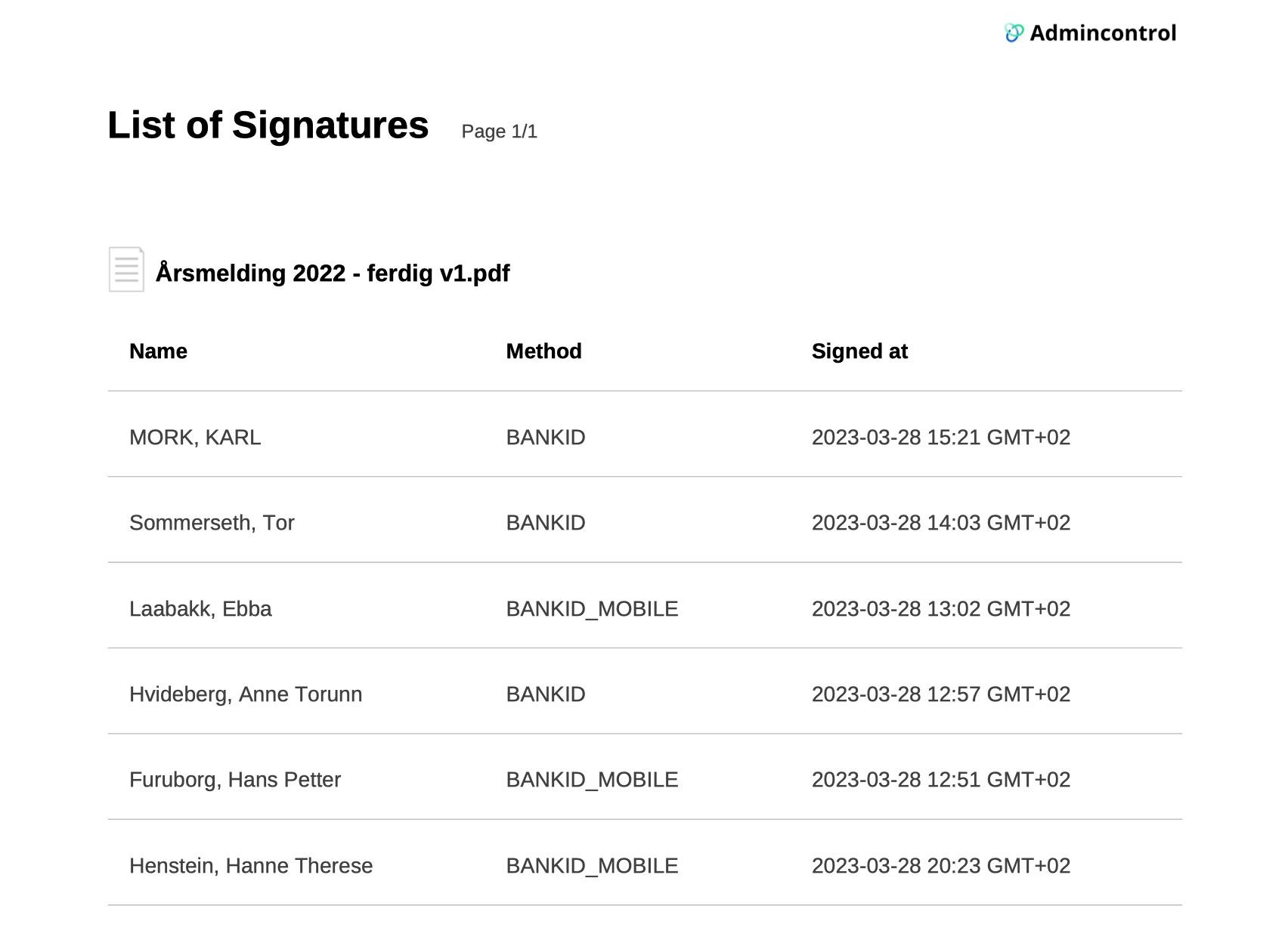
Task: Select the Sommerseth, Tor name entry
Action: 212,523
